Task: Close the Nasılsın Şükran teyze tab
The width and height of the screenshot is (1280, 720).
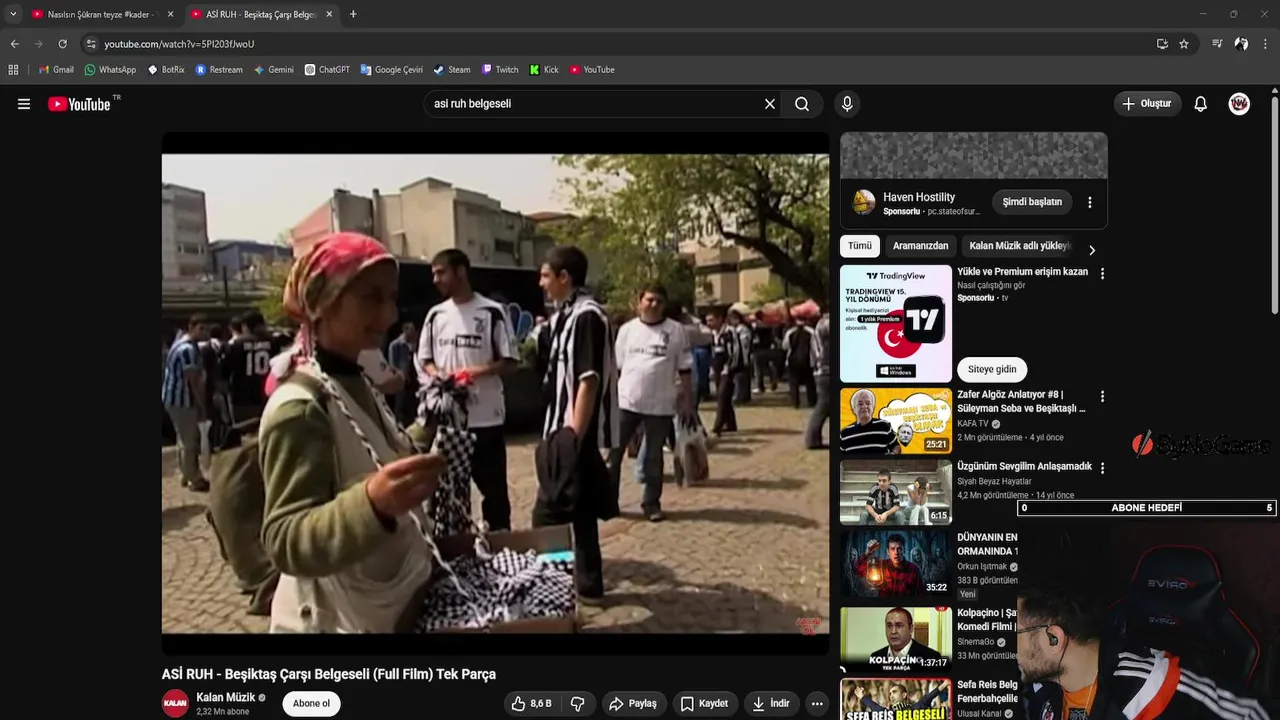Action: click(x=170, y=14)
